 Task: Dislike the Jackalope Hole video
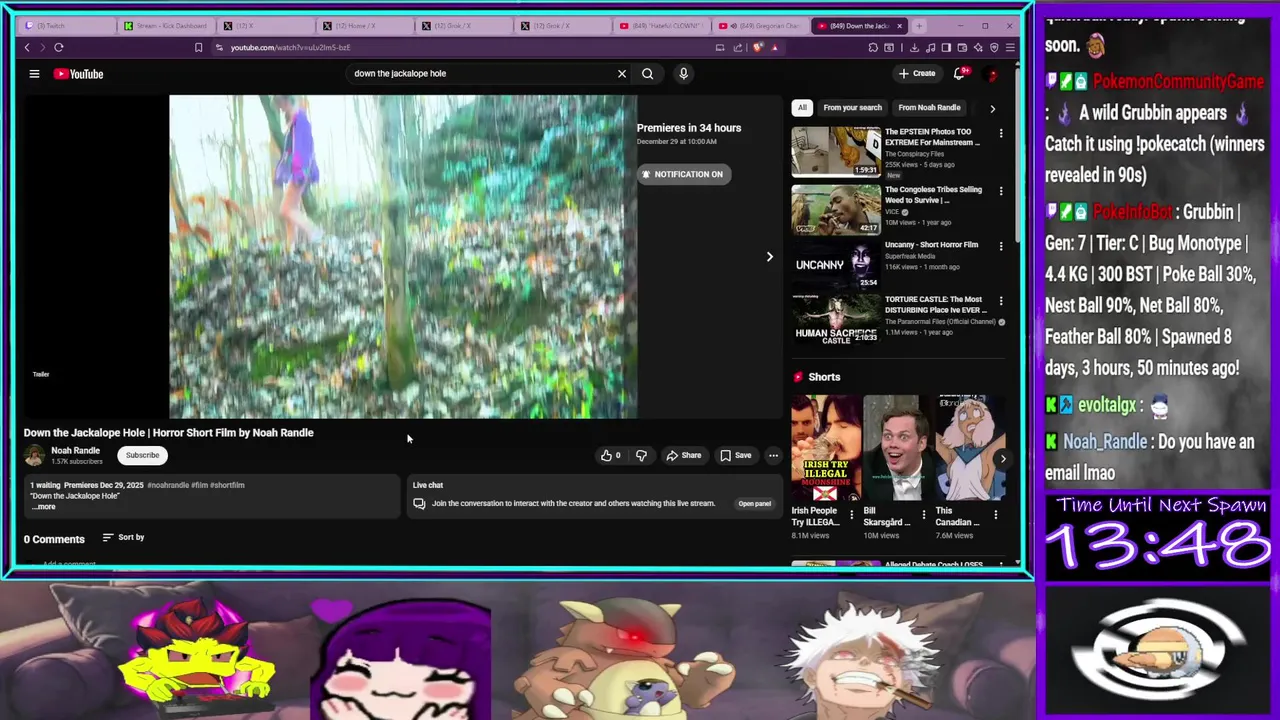[641, 455]
